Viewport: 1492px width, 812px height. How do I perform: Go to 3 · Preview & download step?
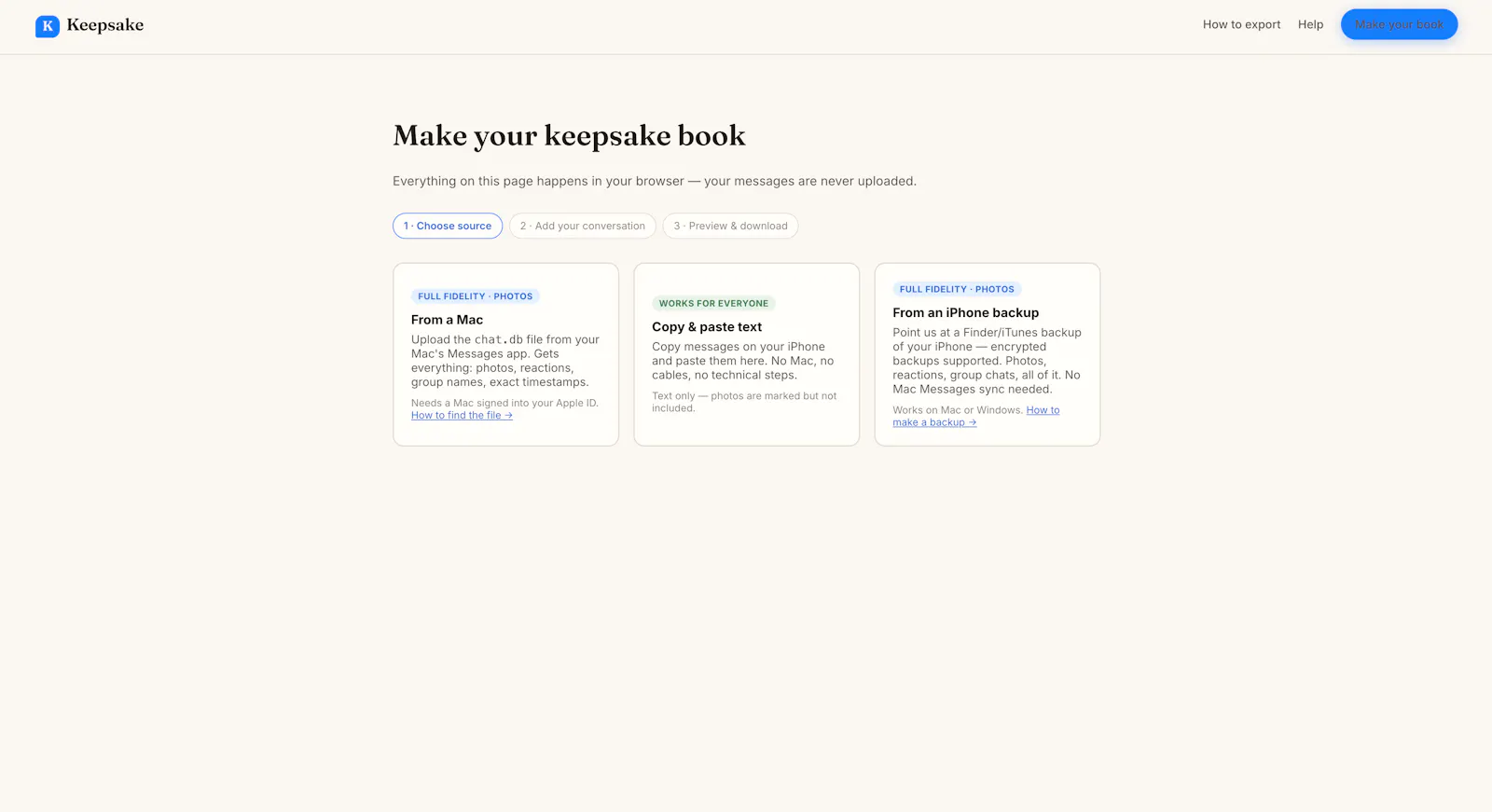point(730,226)
